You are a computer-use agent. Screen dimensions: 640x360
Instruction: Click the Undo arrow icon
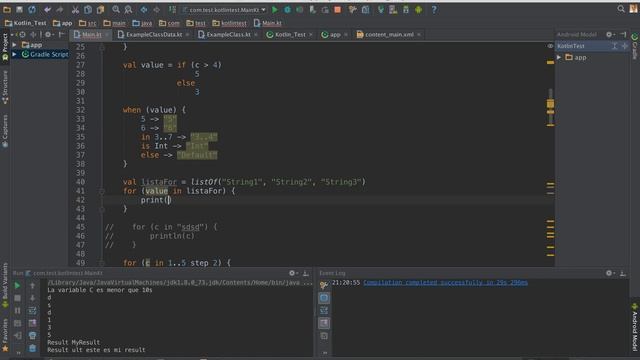coord(47,9)
